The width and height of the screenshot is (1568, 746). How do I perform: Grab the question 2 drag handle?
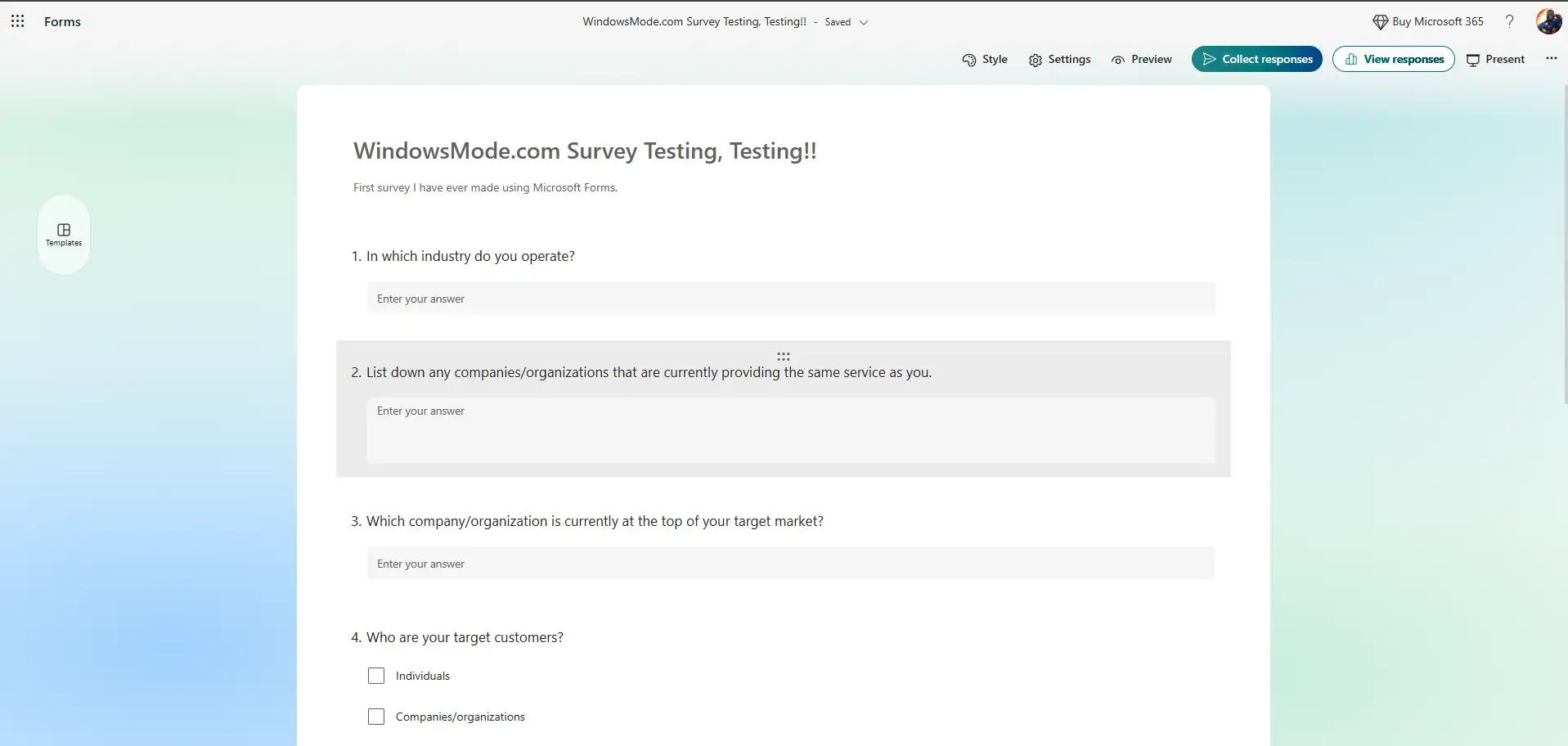(783, 357)
